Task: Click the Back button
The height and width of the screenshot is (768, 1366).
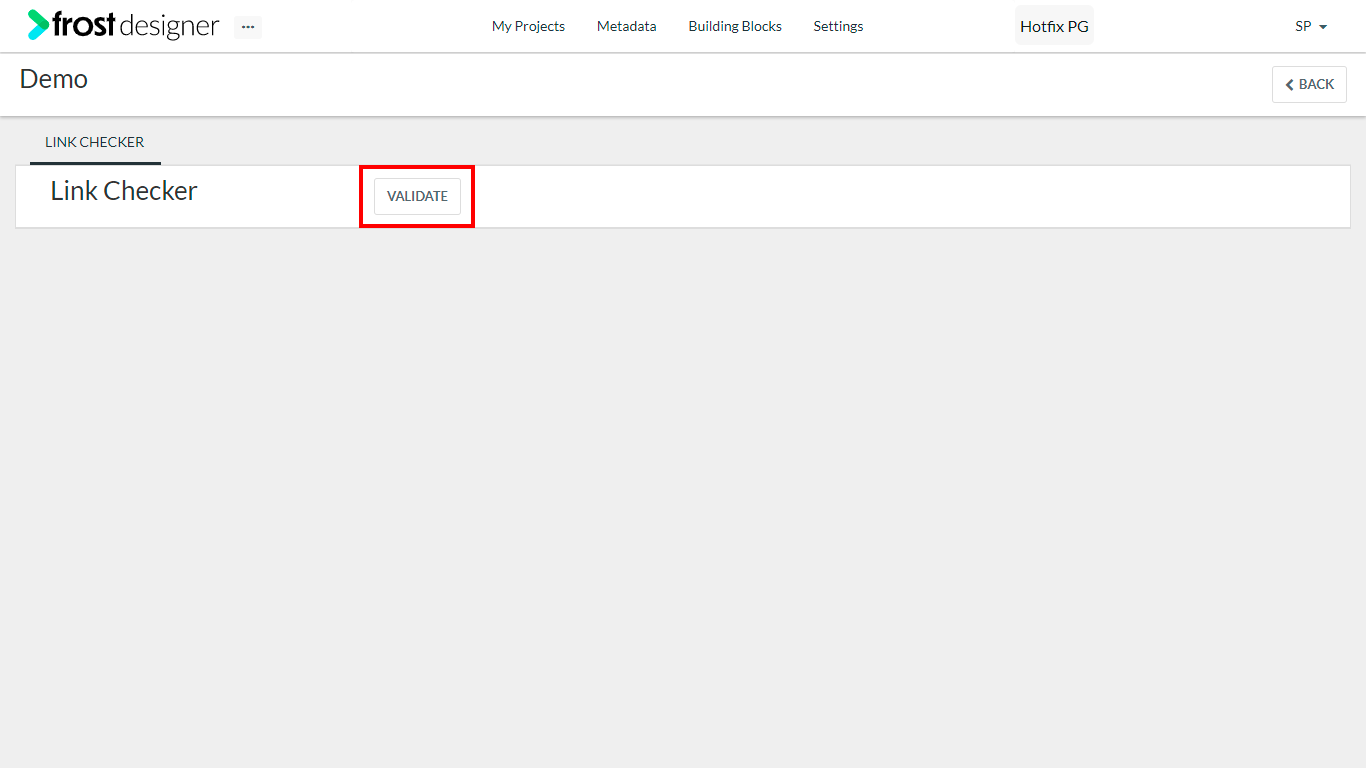Action: 1309,84
